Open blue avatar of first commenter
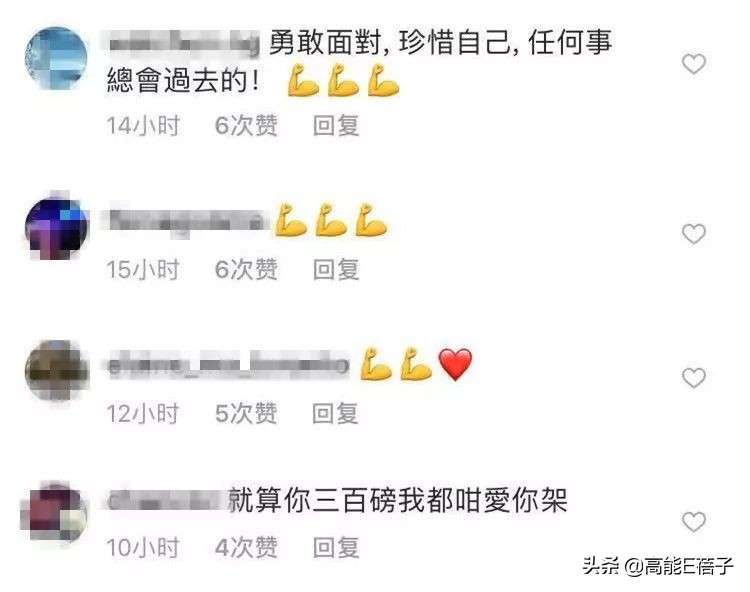The width and height of the screenshot is (750, 592). click(x=56, y=58)
